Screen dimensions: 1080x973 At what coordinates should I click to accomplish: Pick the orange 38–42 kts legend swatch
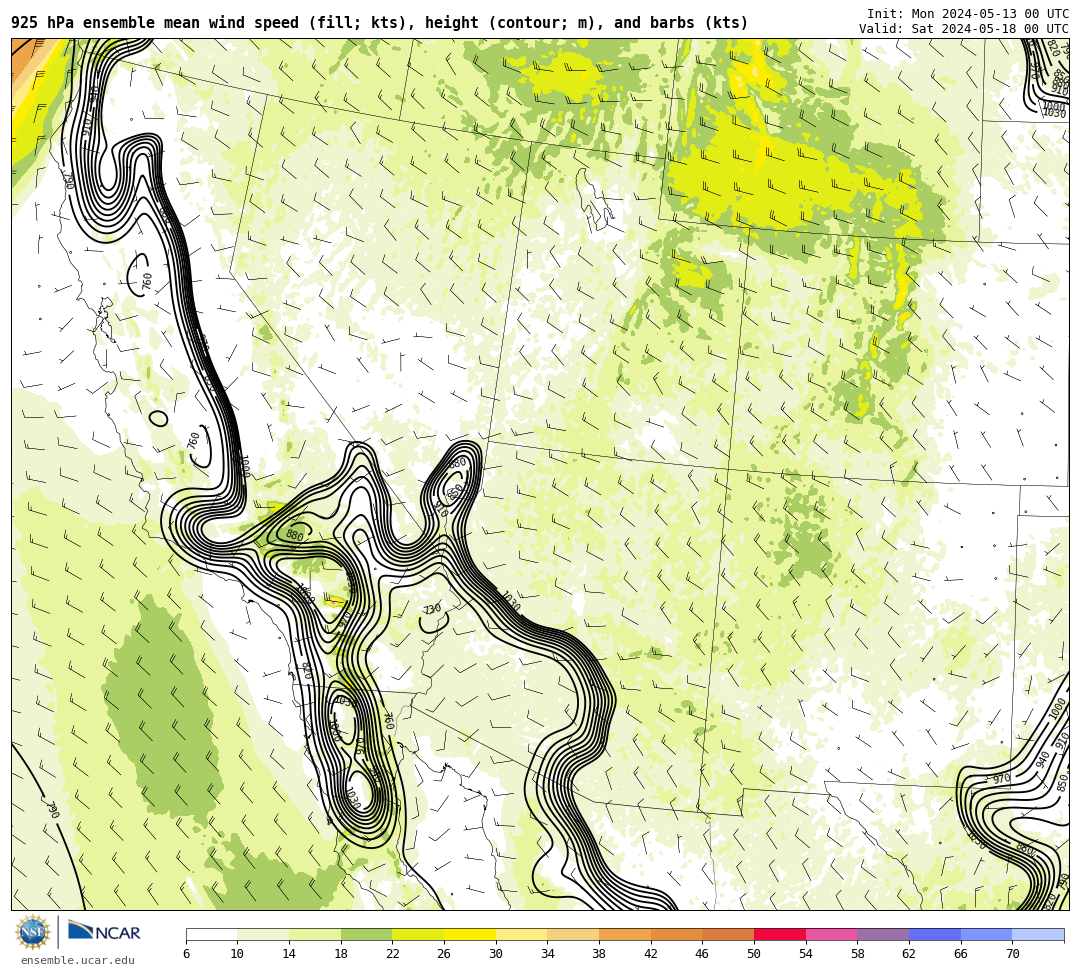click(x=625, y=934)
